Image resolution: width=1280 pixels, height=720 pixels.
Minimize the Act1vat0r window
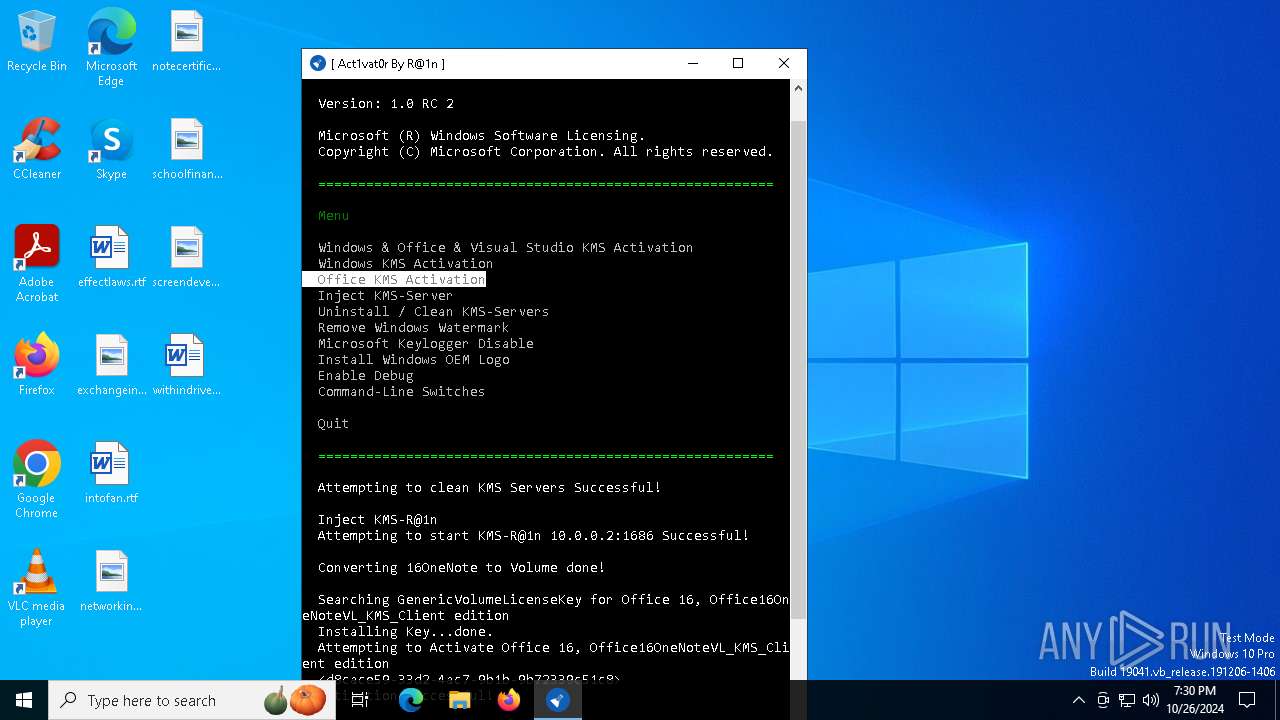tap(693, 63)
